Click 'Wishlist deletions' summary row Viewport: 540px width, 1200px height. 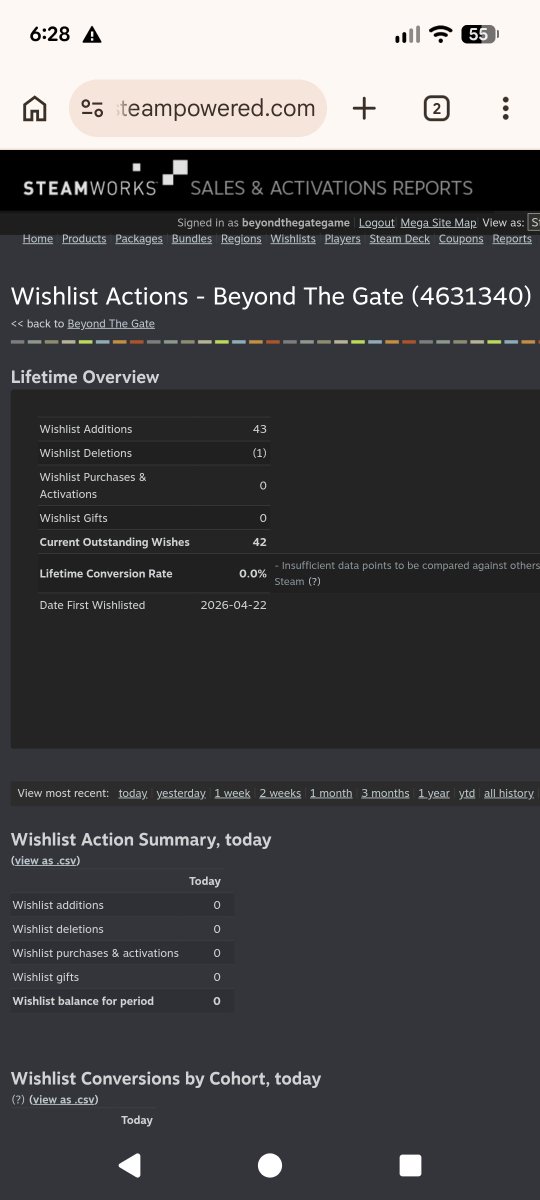[x=122, y=929]
